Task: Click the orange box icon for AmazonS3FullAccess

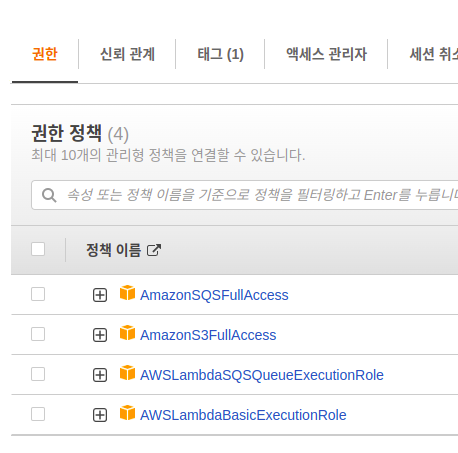Action: [x=127, y=333]
